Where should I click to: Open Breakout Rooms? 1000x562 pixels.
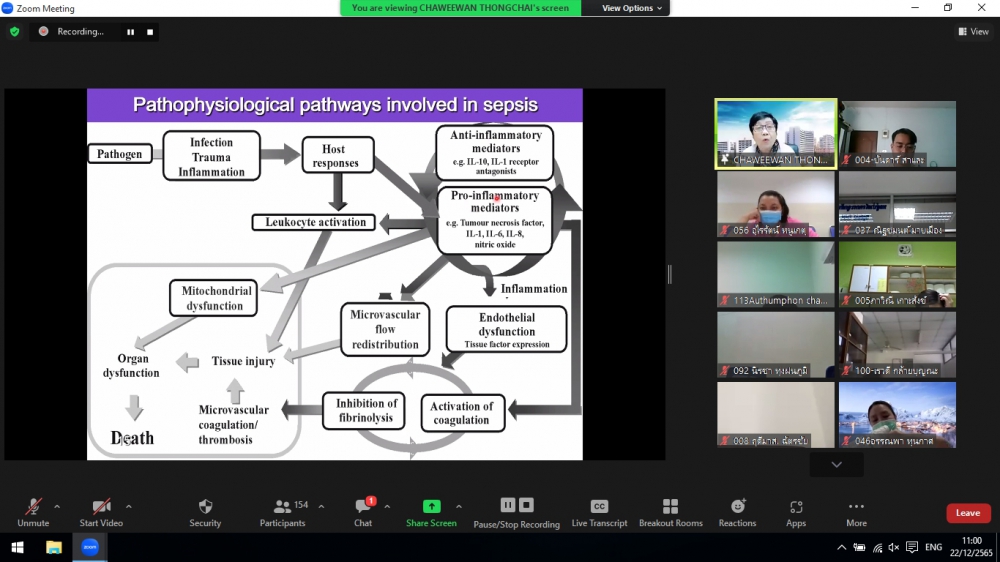click(x=671, y=507)
